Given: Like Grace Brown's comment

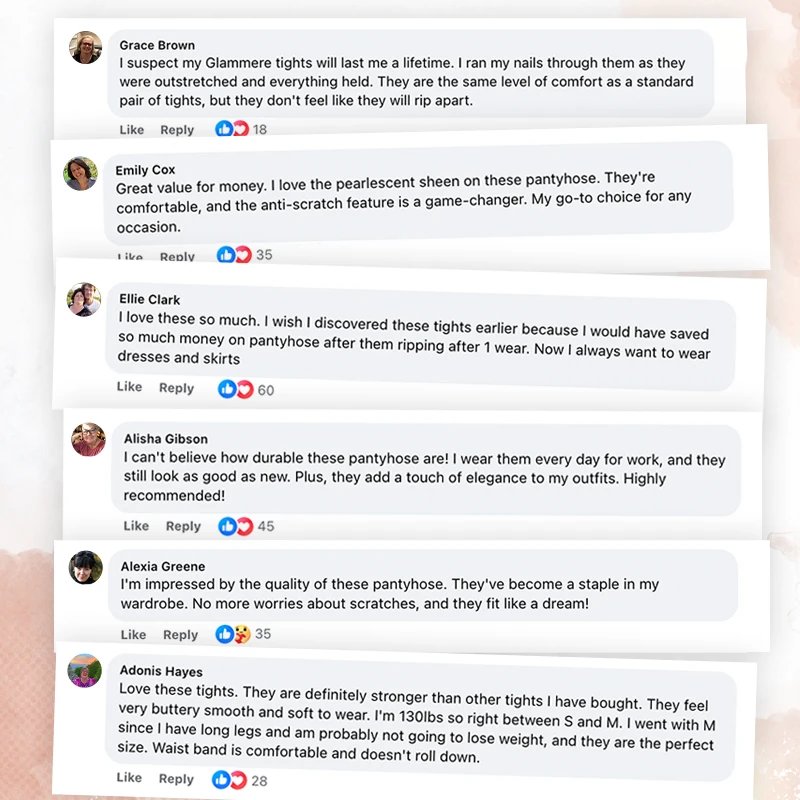Looking at the screenshot, I should [x=132, y=130].
